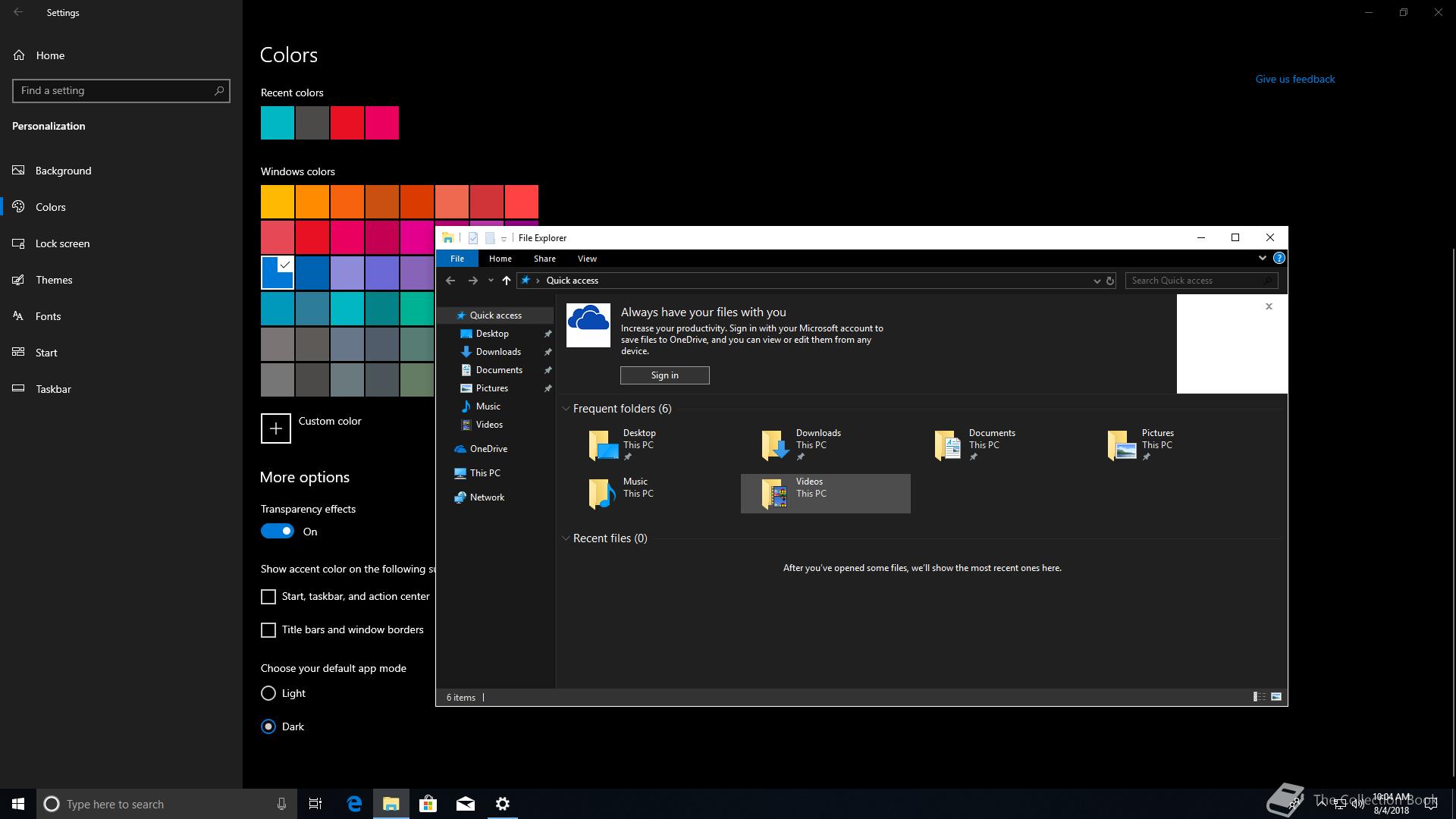
Task: Click File Explorer forward navigation arrow
Action: [472, 281]
